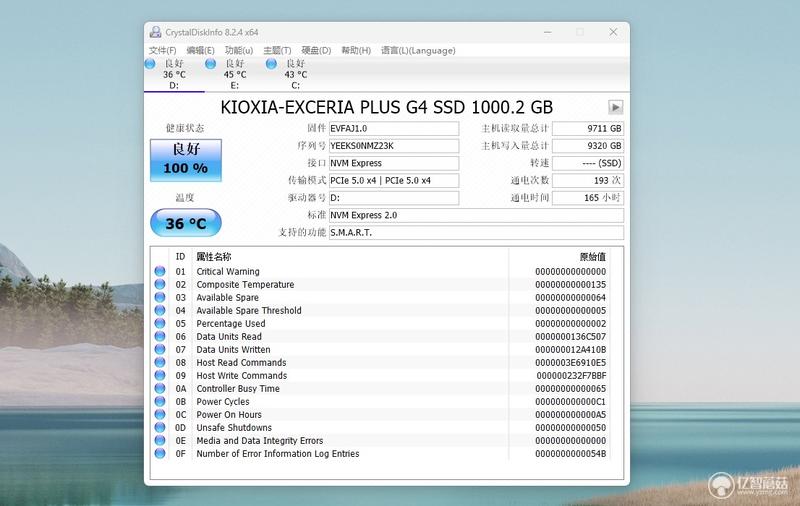
Task: Click the firmware field EVFAJ1.0
Action: [394, 129]
